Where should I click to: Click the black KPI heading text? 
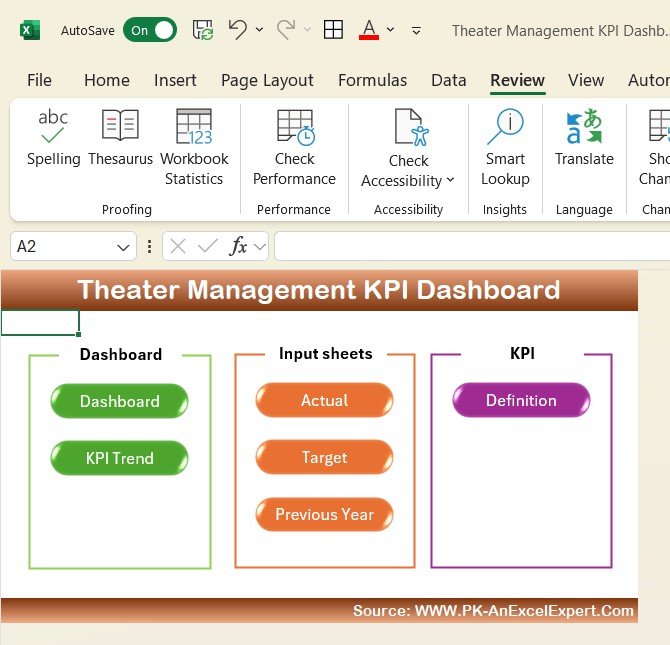coord(522,353)
